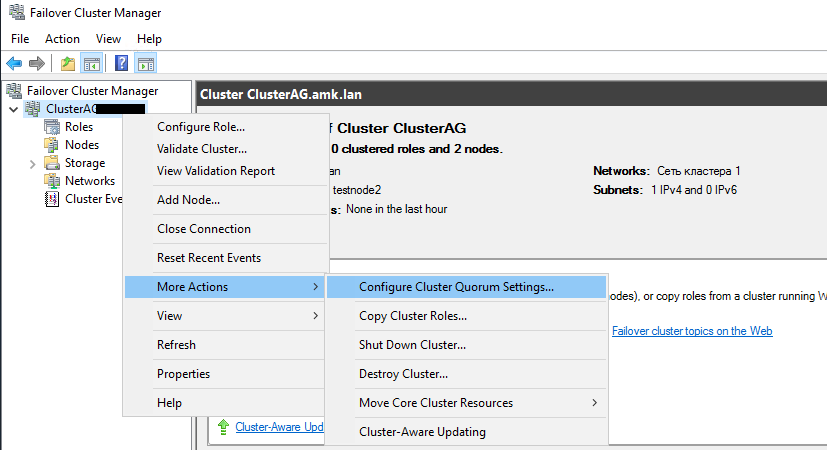The image size is (827, 450).
Task: Collapse the ClusterAG tree node
Action: [14, 109]
